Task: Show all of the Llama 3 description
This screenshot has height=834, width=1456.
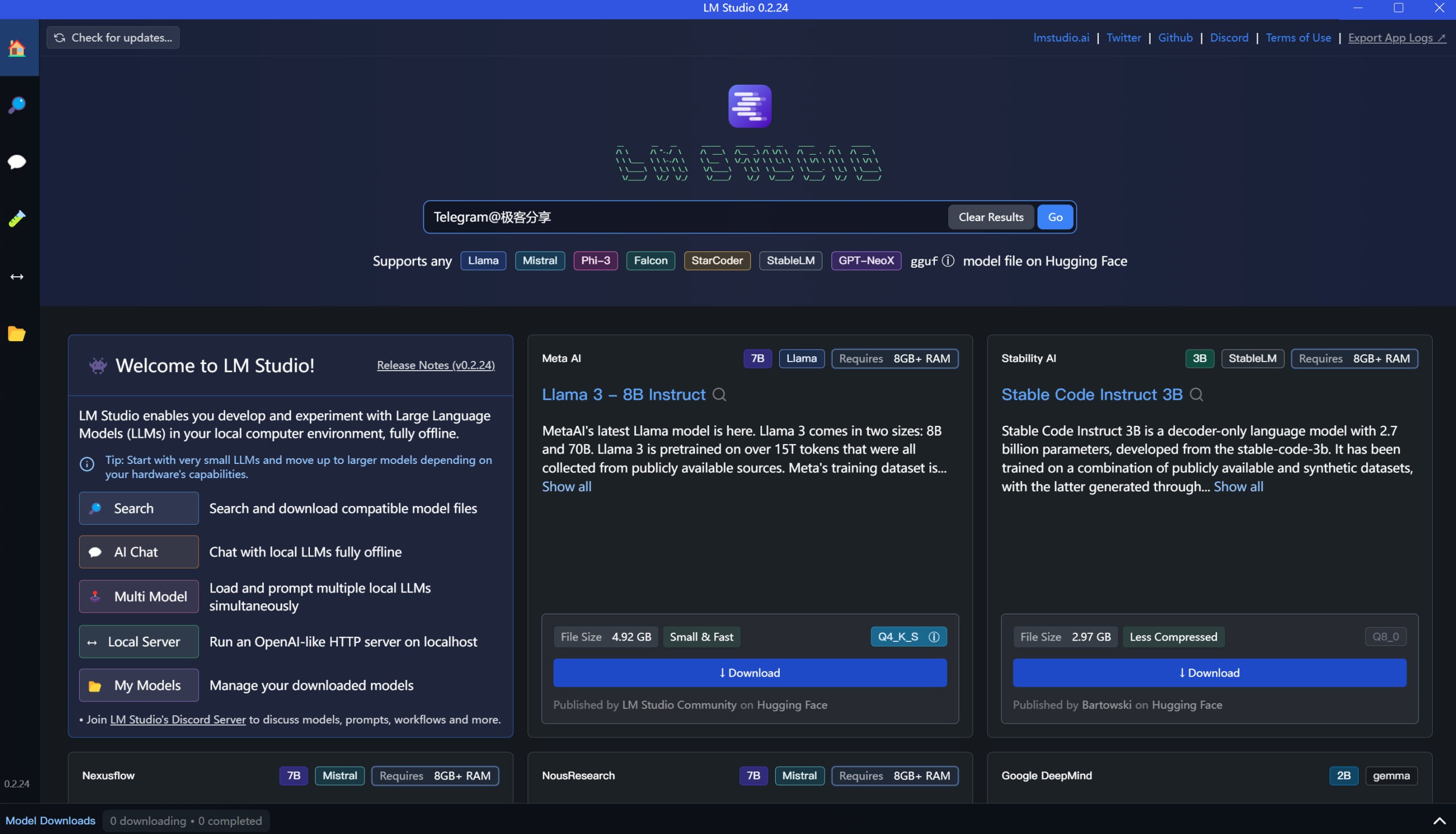Action: point(566,486)
